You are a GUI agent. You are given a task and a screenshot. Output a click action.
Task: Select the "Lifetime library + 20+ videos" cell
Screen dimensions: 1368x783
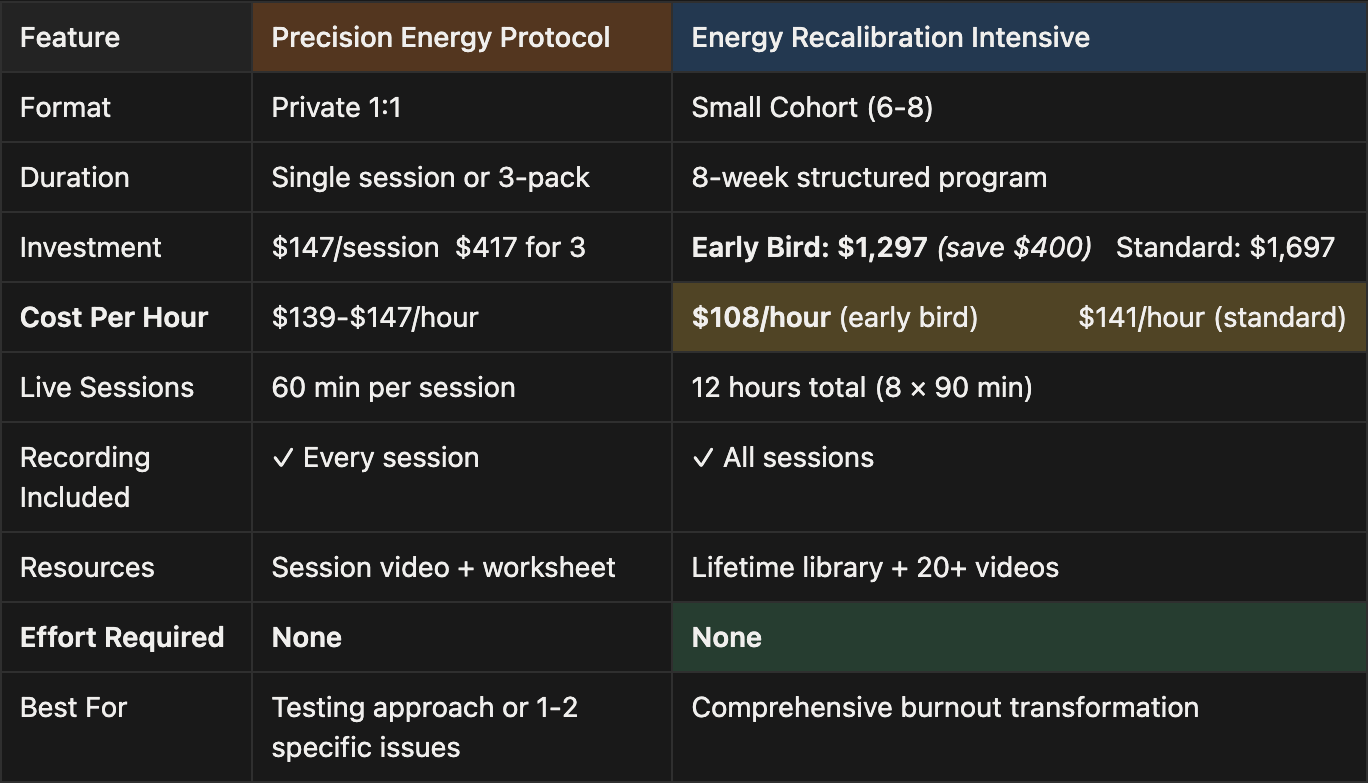(x=875, y=568)
